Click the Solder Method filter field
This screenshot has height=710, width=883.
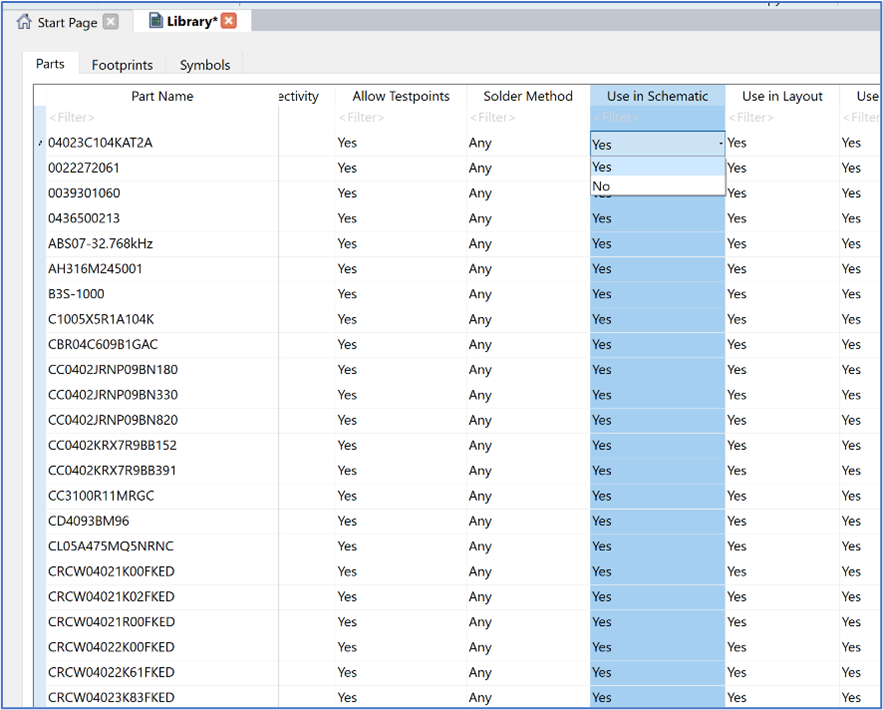pos(527,118)
